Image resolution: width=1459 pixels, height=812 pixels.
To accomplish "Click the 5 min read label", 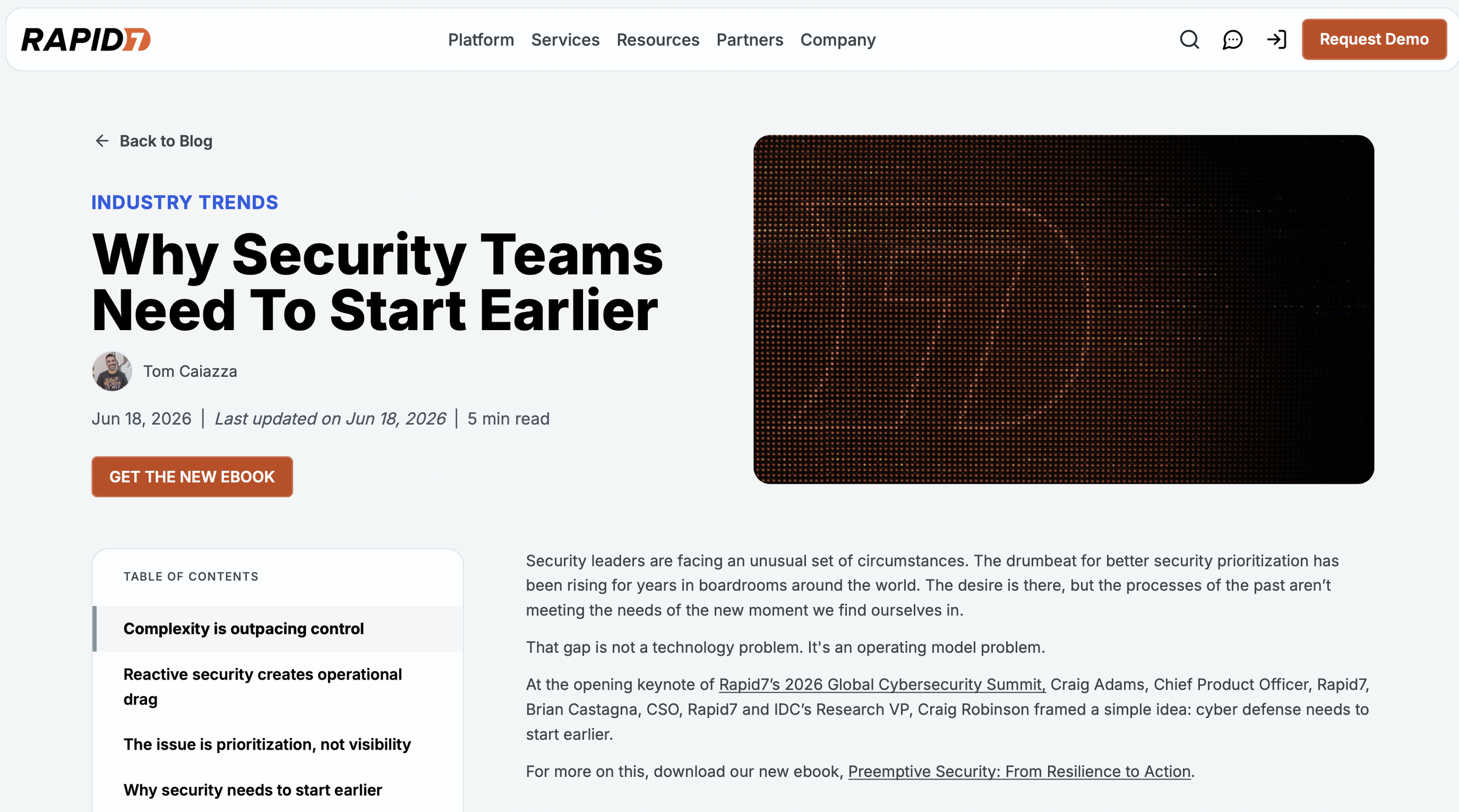I will 508,419.
